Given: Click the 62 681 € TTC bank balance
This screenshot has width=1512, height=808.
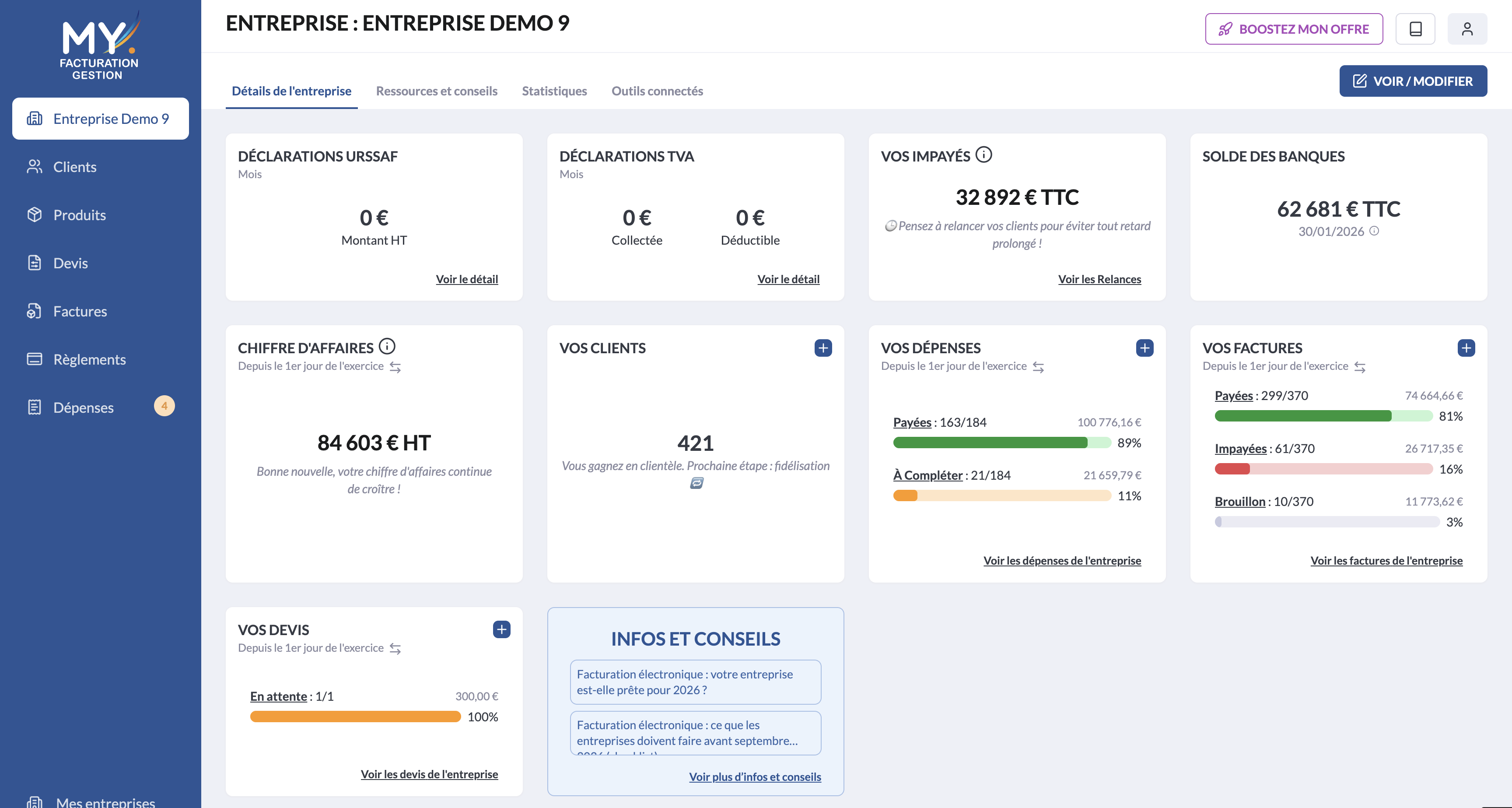Looking at the screenshot, I should click(1339, 209).
